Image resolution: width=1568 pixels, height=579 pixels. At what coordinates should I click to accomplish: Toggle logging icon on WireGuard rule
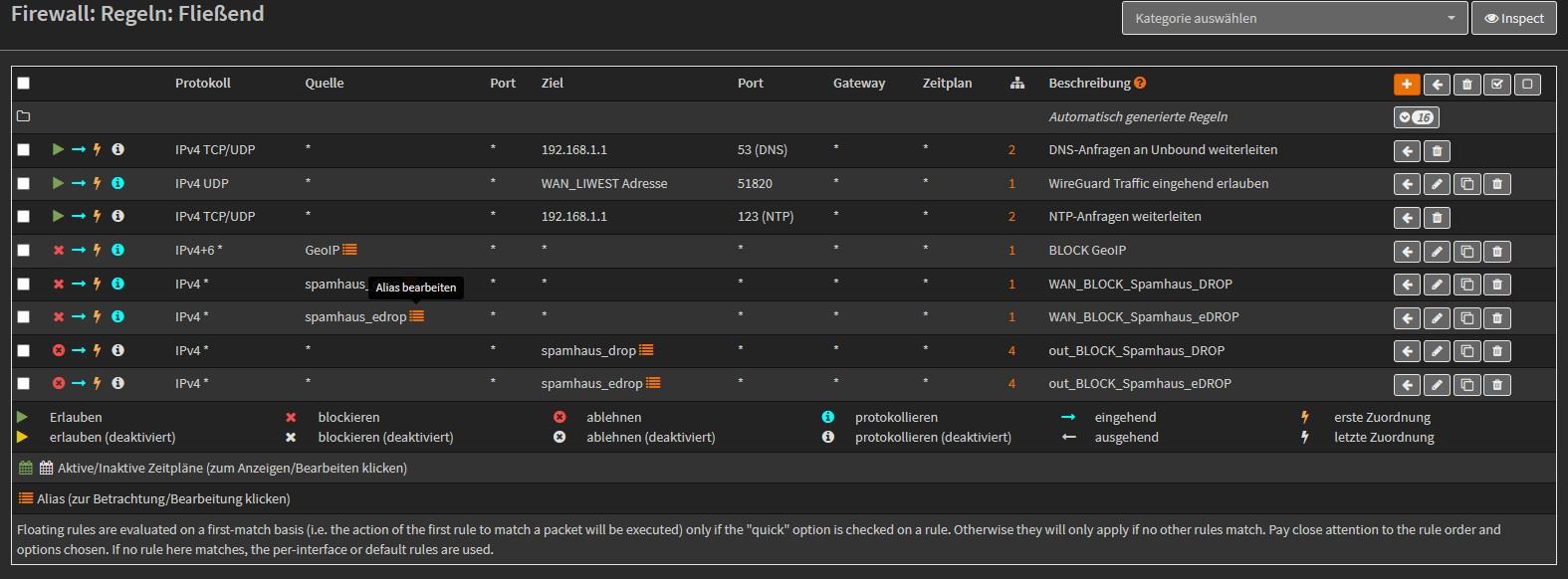point(117,183)
